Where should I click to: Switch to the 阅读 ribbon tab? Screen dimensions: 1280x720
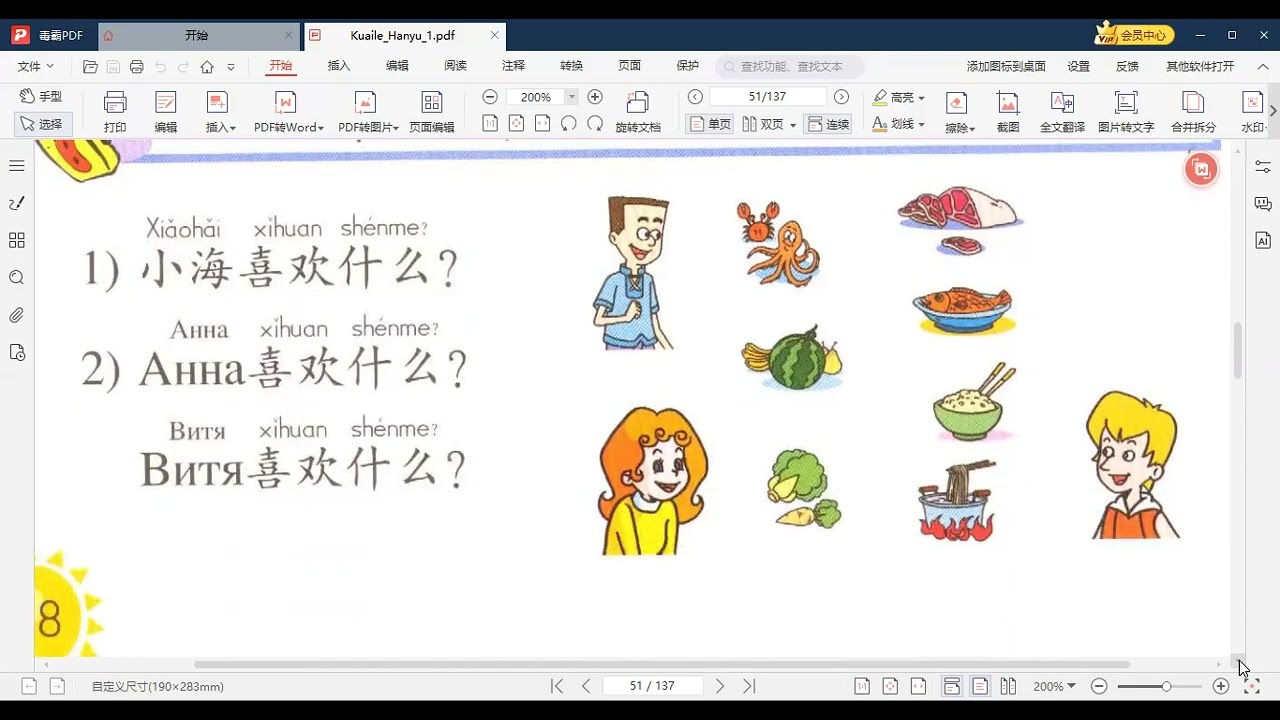click(x=455, y=66)
